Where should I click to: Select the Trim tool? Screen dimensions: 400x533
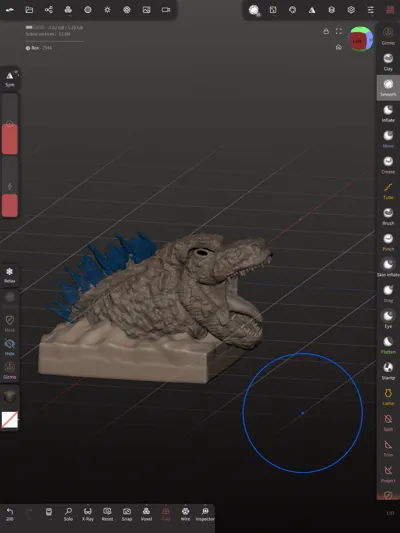[388, 448]
